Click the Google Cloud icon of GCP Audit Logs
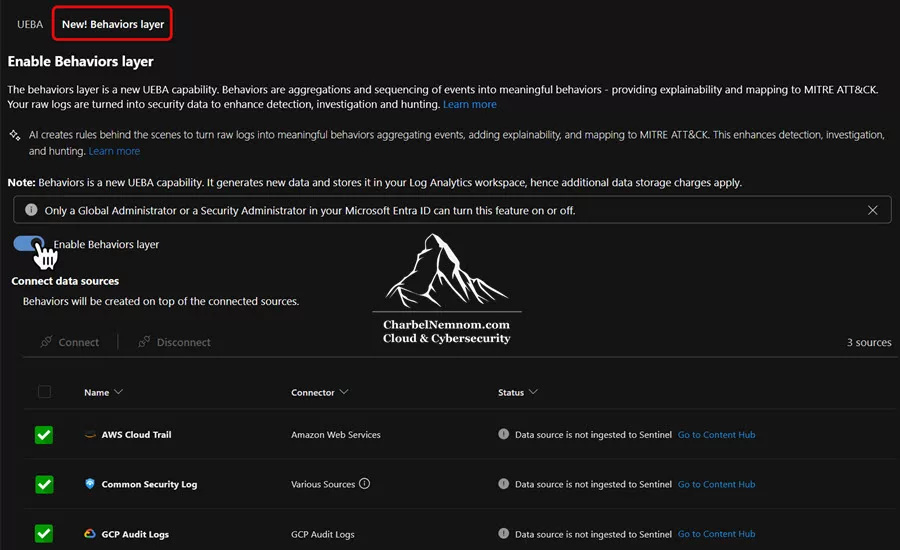900x550 pixels. (x=90, y=533)
